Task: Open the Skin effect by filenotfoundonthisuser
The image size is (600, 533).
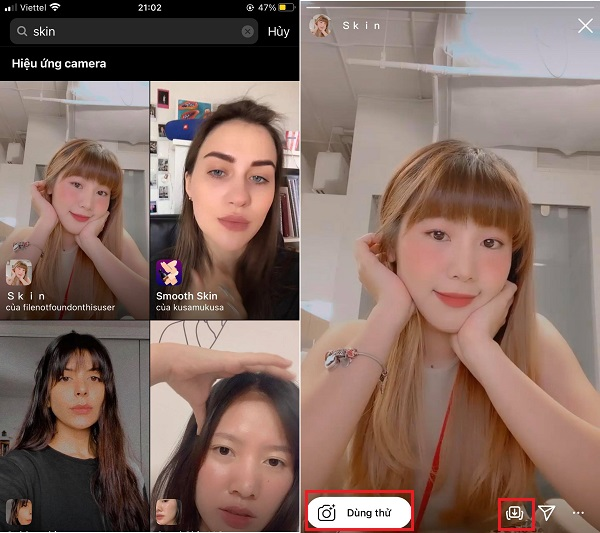Action: pos(74,200)
